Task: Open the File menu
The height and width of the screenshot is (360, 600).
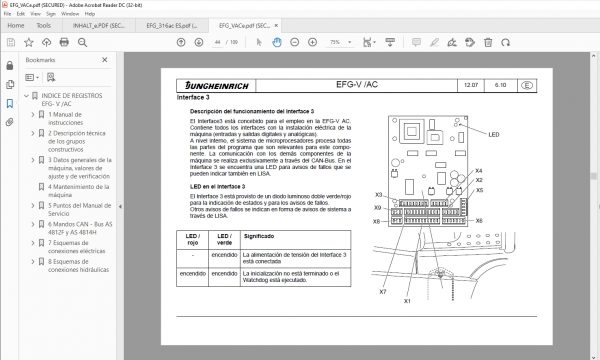Action: [x=7, y=14]
